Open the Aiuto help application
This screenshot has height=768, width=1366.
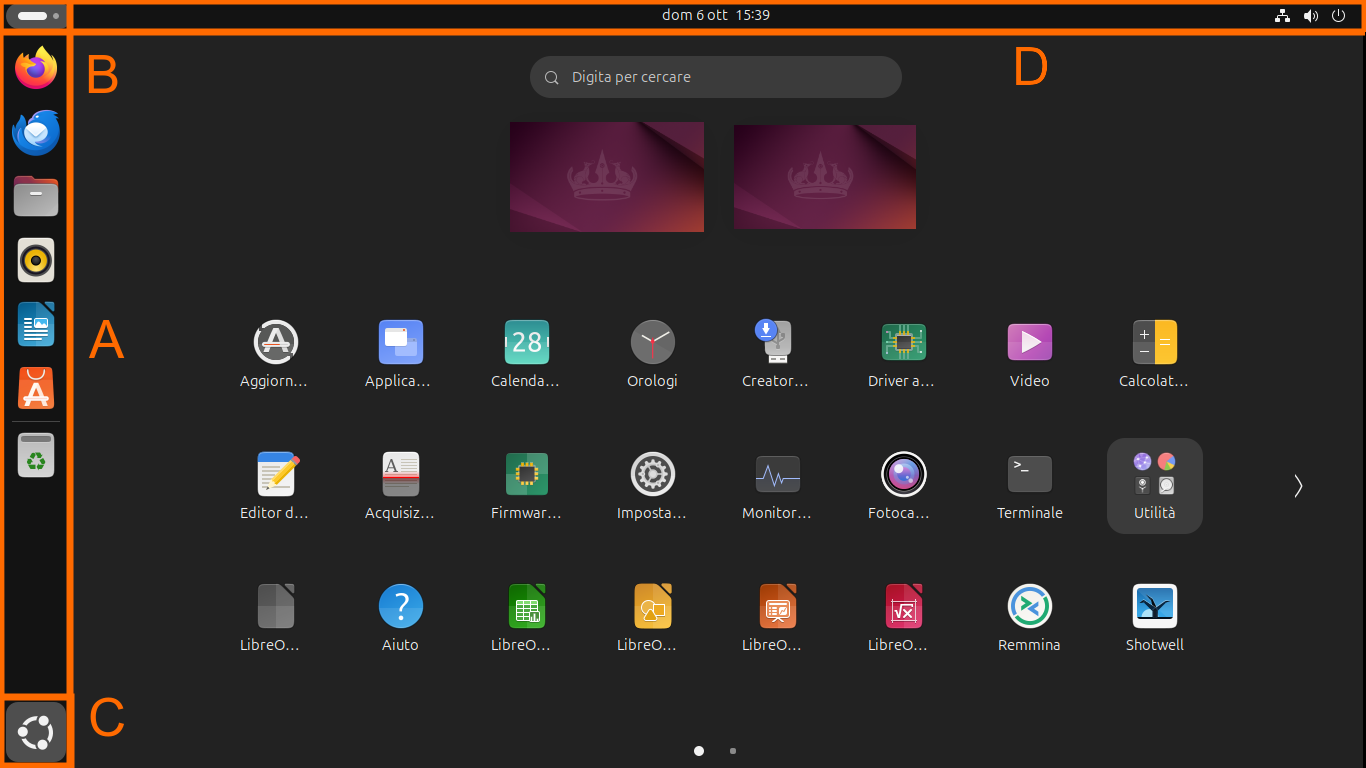pos(400,606)
